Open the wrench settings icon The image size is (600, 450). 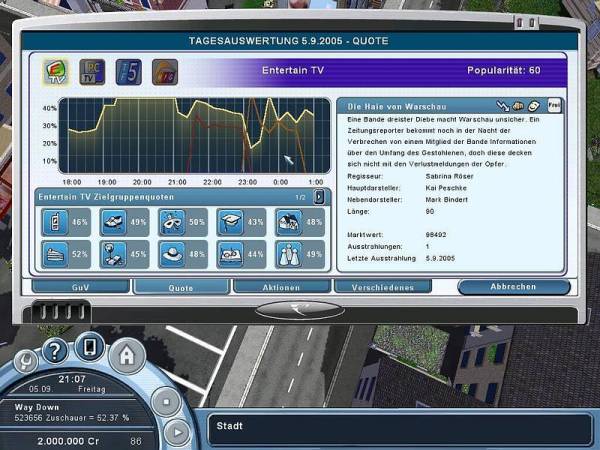tap(27, 359)
